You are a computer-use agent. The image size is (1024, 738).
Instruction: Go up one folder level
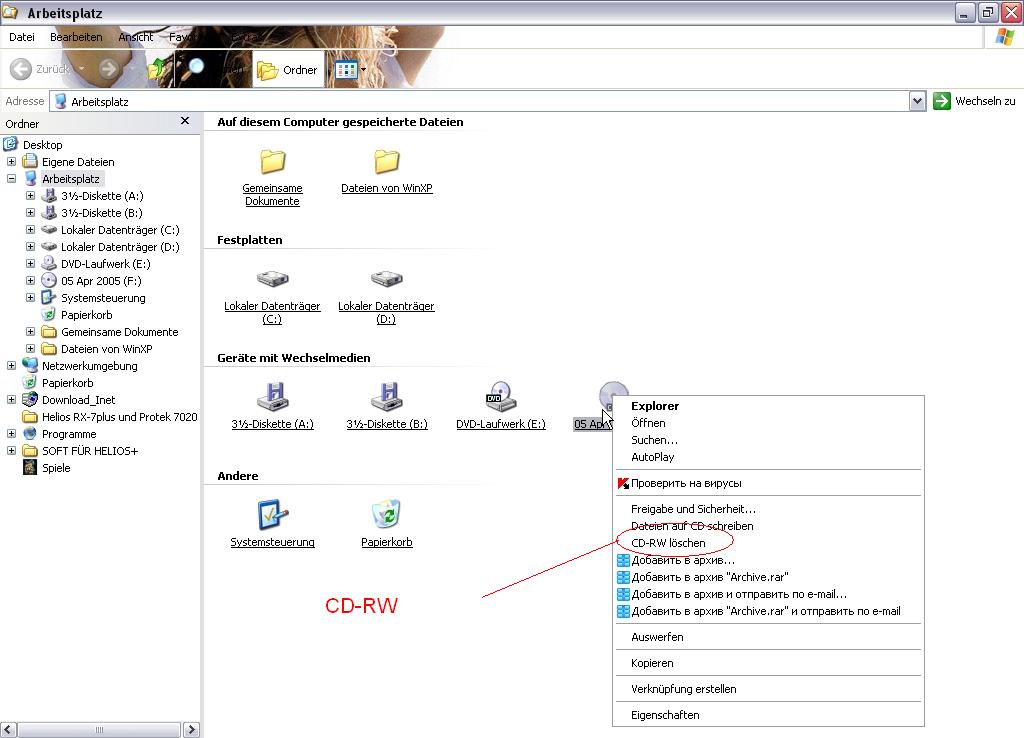click(x=157, y=69)
